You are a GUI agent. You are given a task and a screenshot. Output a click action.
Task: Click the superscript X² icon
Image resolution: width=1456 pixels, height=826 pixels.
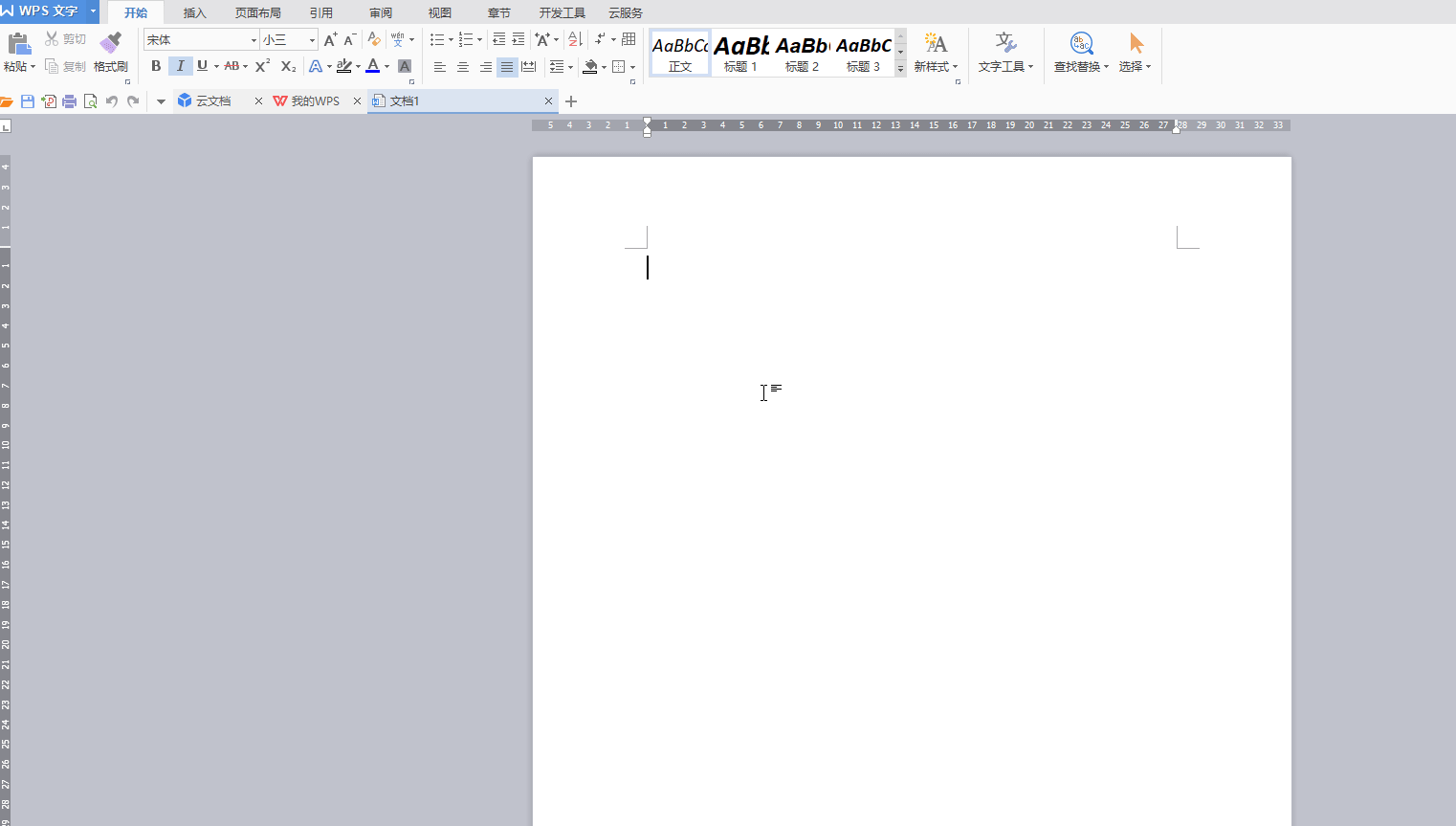click(262, 66)
